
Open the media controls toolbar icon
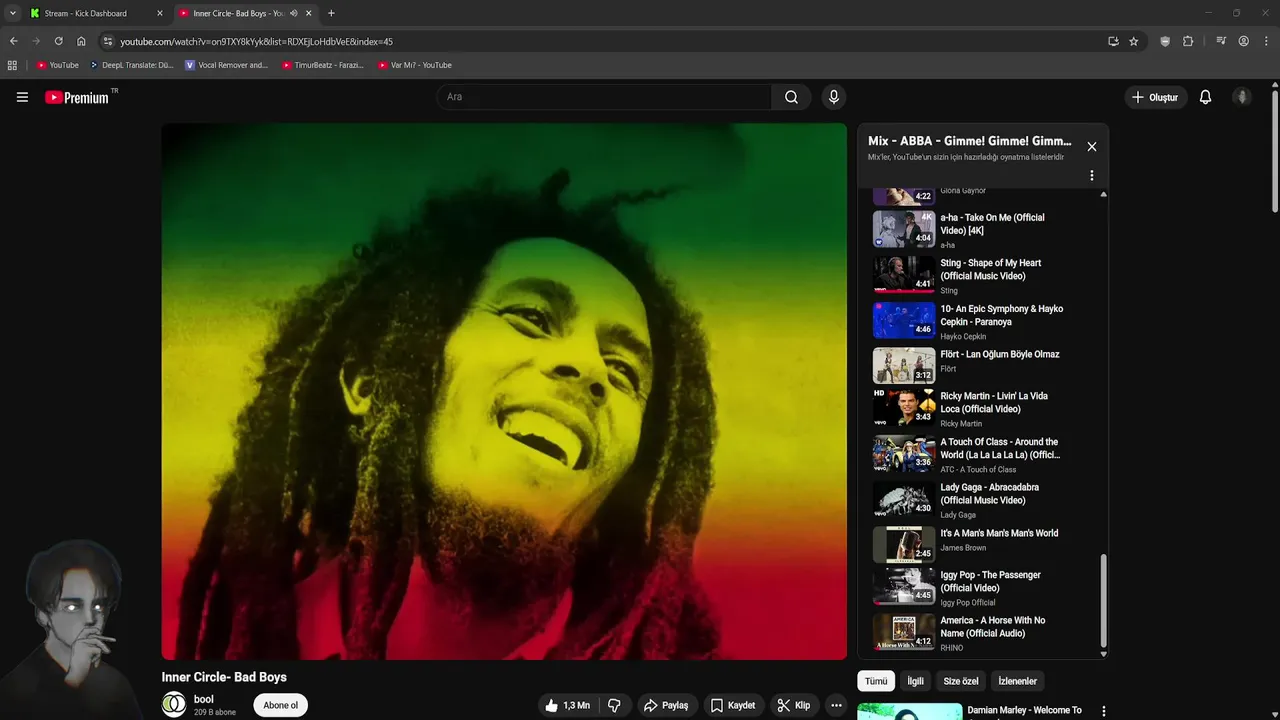pyautogui.click(x=1221, y=41)
